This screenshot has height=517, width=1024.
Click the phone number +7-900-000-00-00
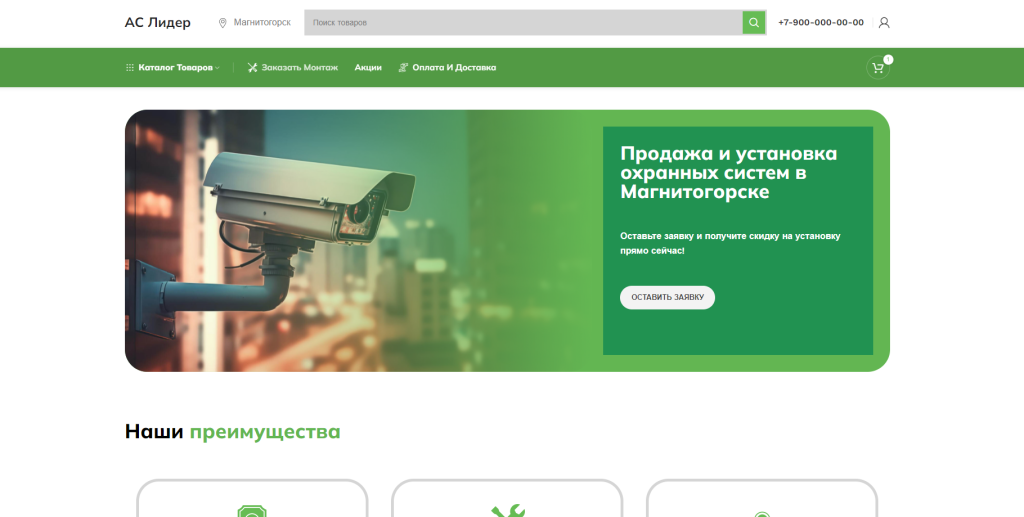coord(820,22)
